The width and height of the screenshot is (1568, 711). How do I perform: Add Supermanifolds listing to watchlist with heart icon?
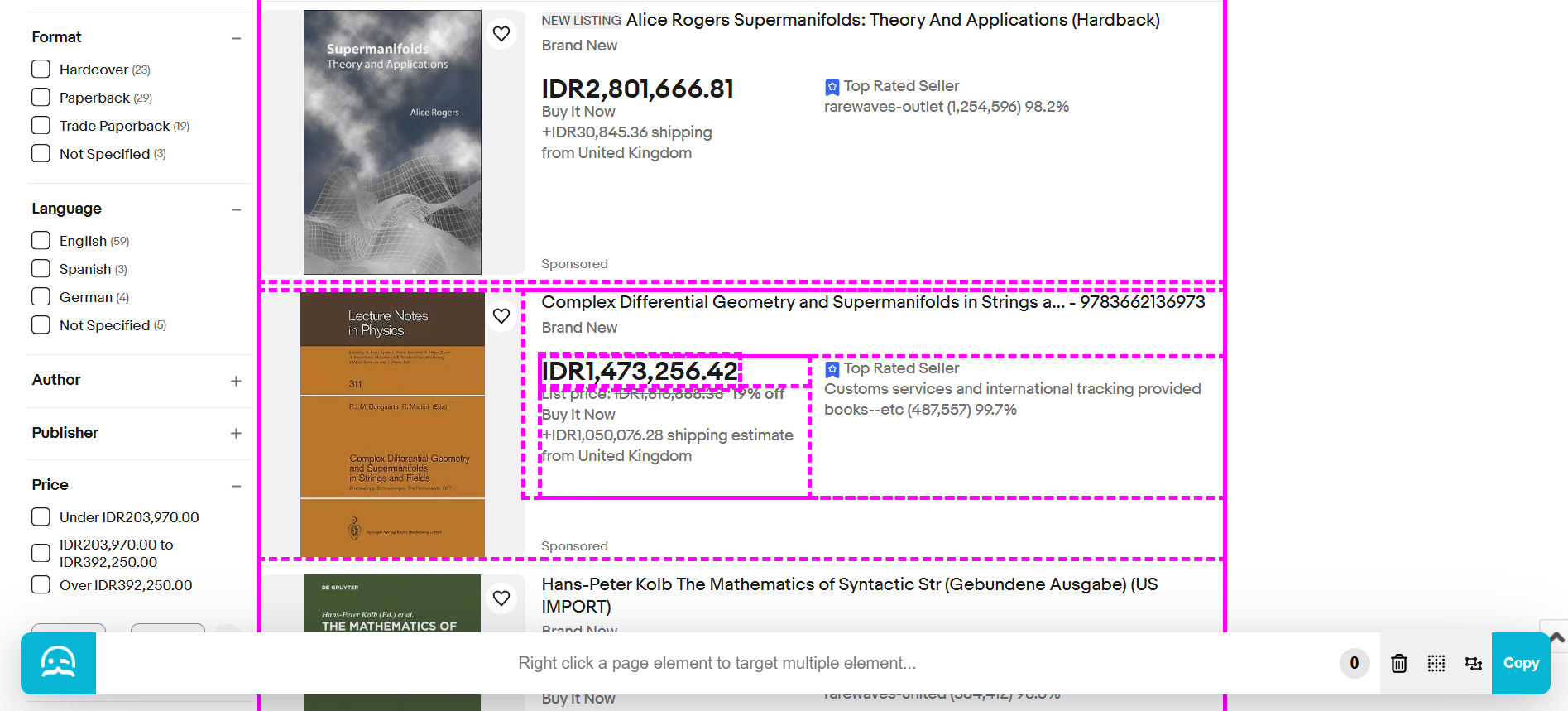pyautogui.click(x=501, y=34)
